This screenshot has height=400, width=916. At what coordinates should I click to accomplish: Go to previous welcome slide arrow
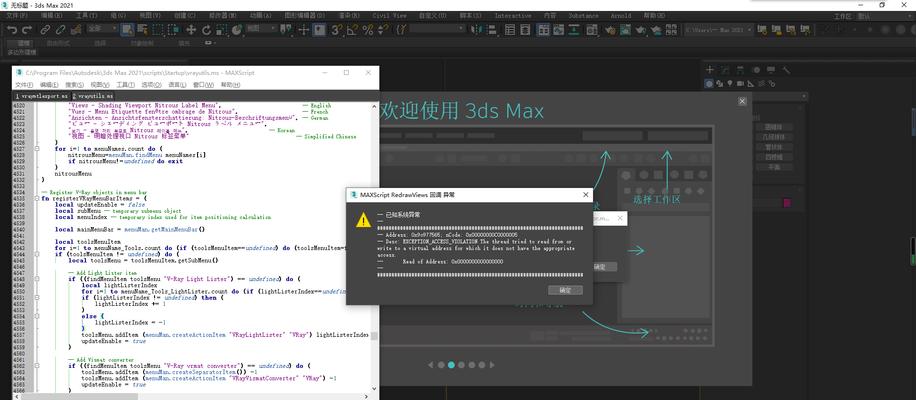pyautogui.click(x=431, y=365)
